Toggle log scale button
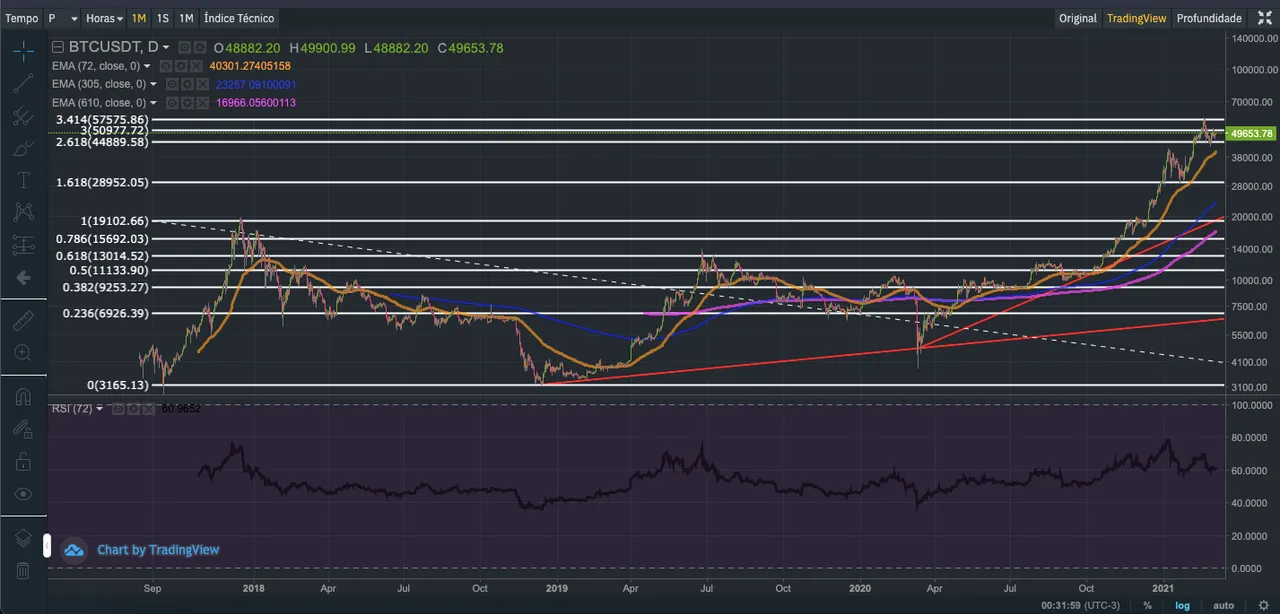Viewport: 1280px width, 614px height. [x=1182, y=605]
